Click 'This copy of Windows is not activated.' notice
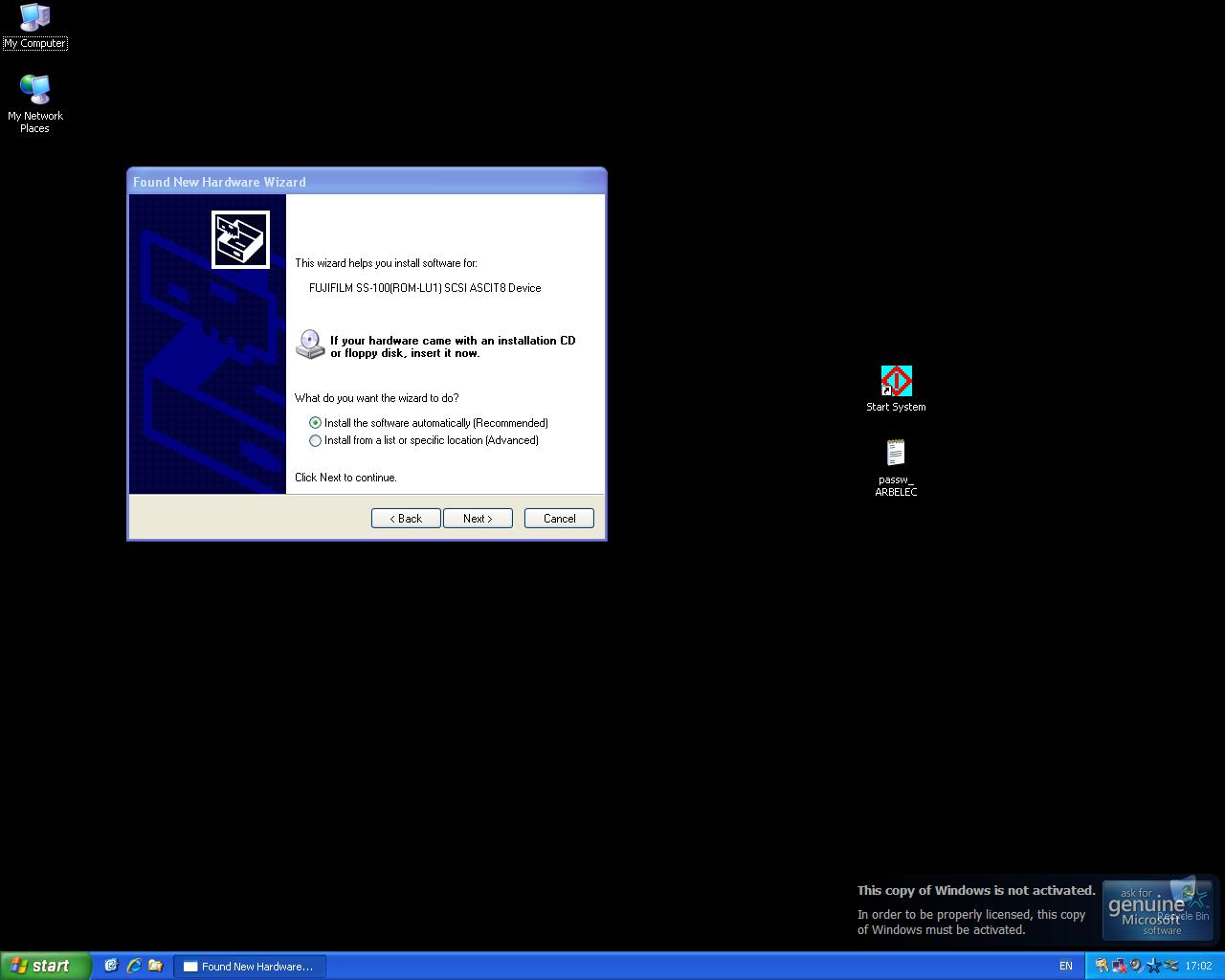Viewport: 1225px width, 980px height. point(976,890)
